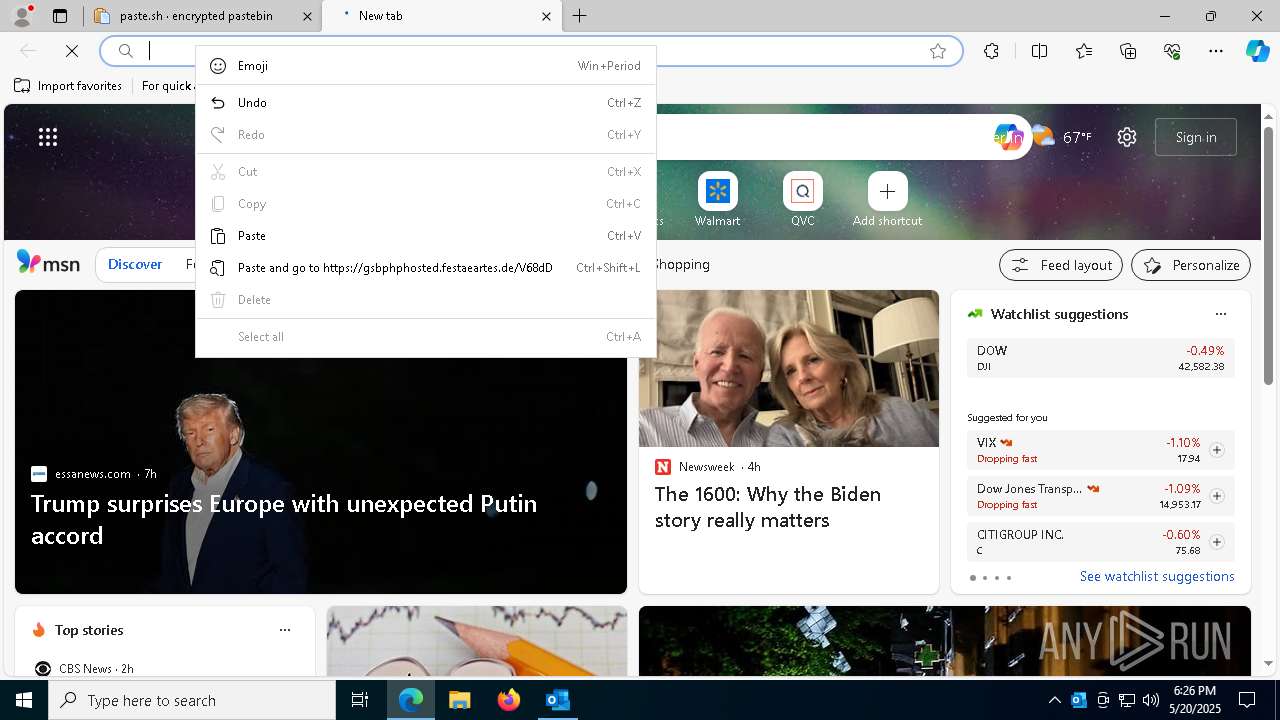
Task: Open Watchlist suggestions more options
Action: click(1220, 314)
